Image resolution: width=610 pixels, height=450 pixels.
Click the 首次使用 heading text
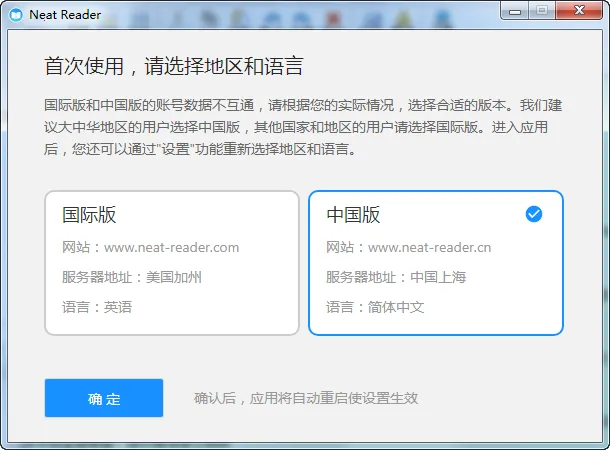[174, 66]
